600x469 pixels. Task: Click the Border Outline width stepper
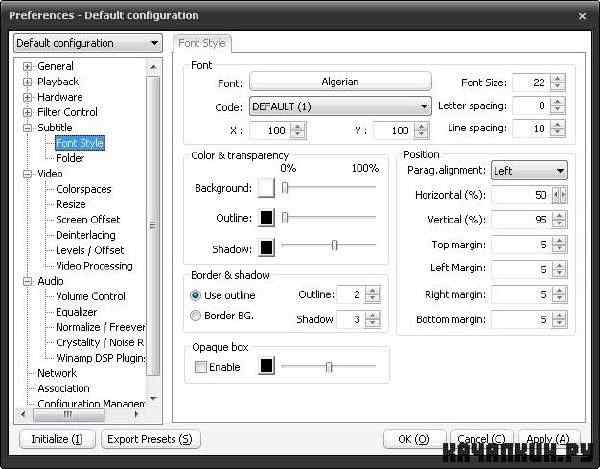click(x=373, y=295)
